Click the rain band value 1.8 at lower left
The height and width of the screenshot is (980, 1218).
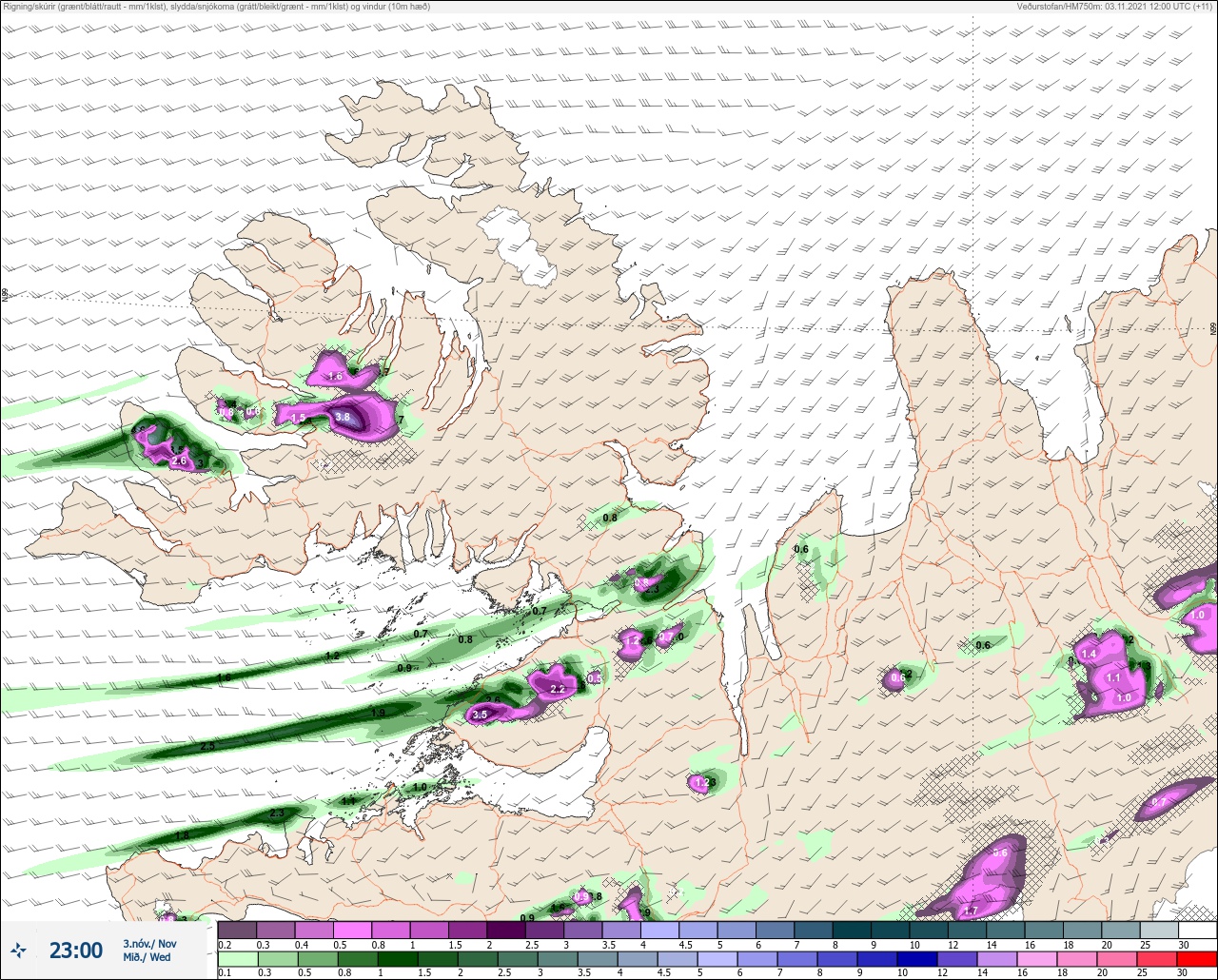click(183, 835)
